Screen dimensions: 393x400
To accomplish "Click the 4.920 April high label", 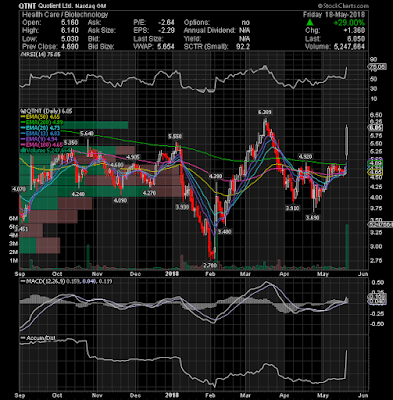I will pyautogui.click(x=305, y=156).
